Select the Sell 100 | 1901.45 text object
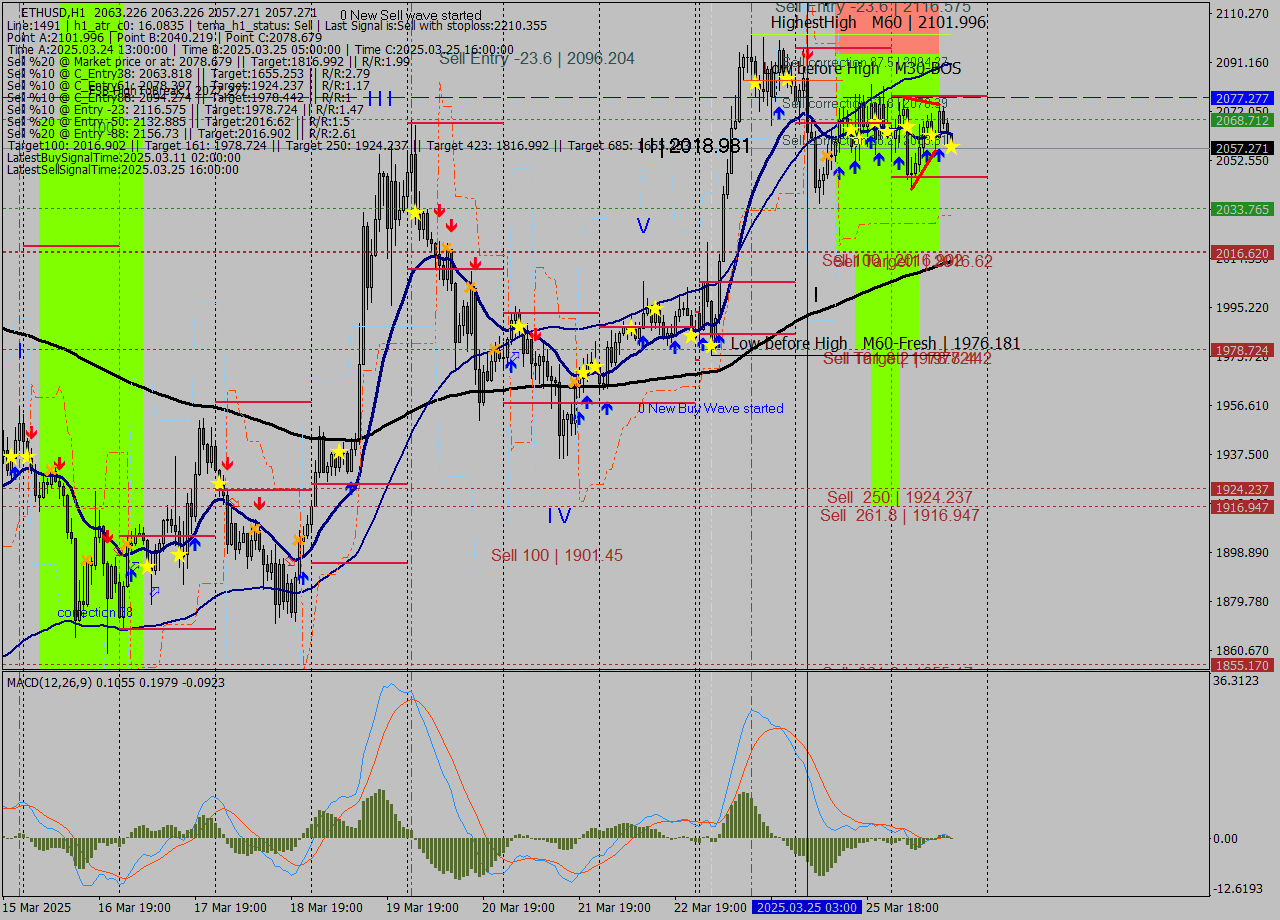 point(556,555)
